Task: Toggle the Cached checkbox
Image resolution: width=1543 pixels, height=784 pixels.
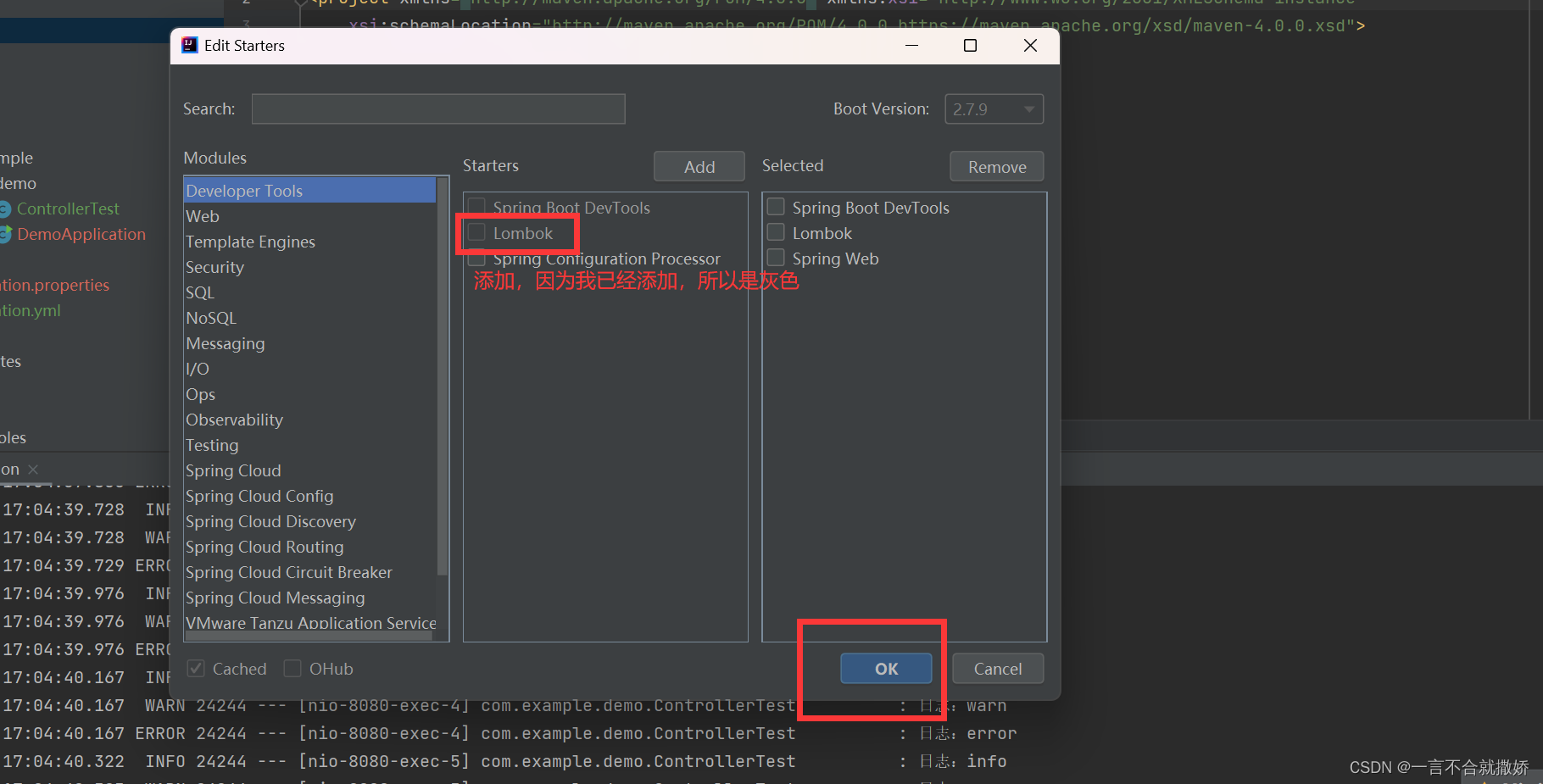Action: click(x=196, y=668)
